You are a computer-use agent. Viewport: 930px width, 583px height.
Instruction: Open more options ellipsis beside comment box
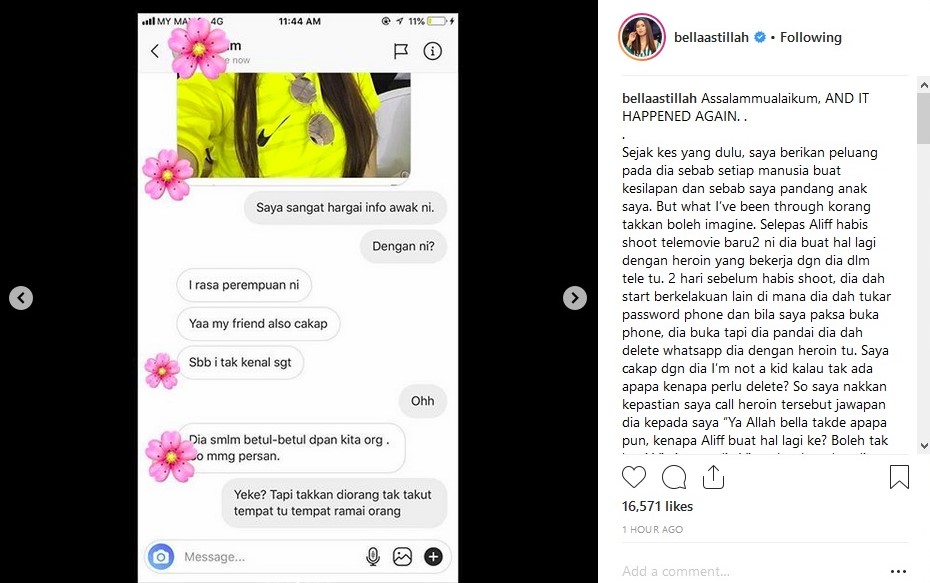click(x=899, y=572)
